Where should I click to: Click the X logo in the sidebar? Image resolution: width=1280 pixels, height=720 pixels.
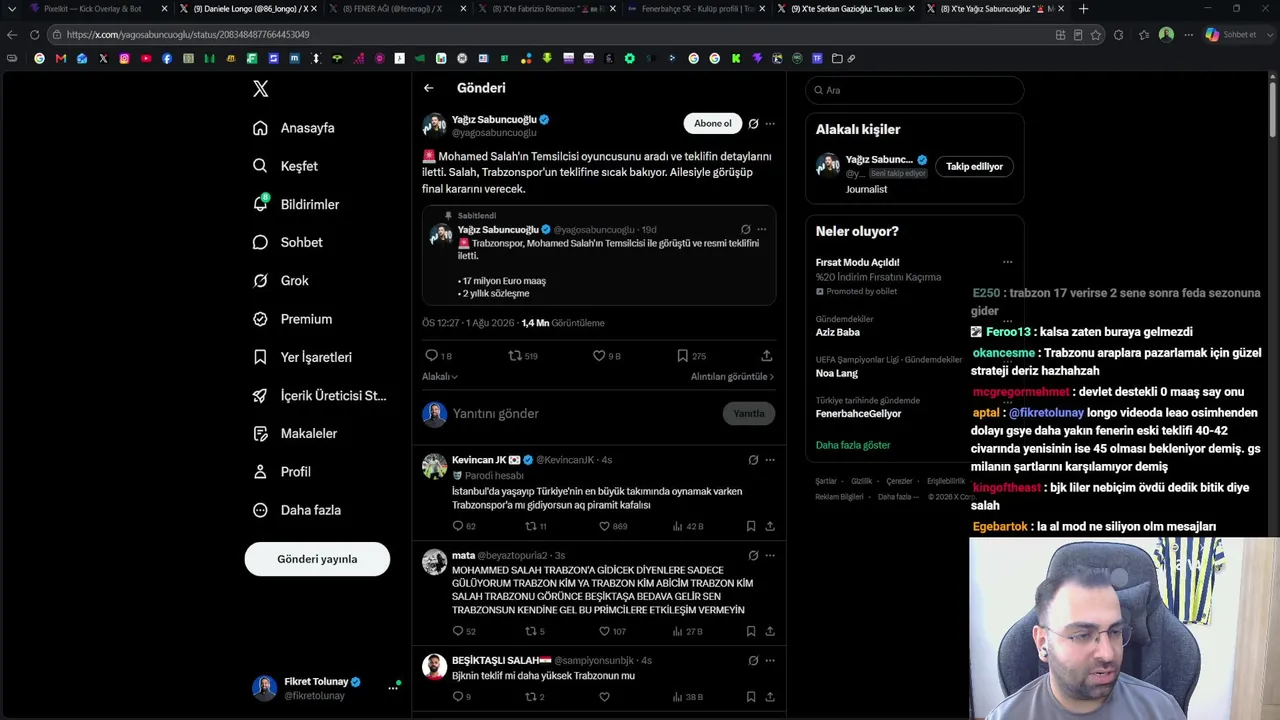pos(261,89)
